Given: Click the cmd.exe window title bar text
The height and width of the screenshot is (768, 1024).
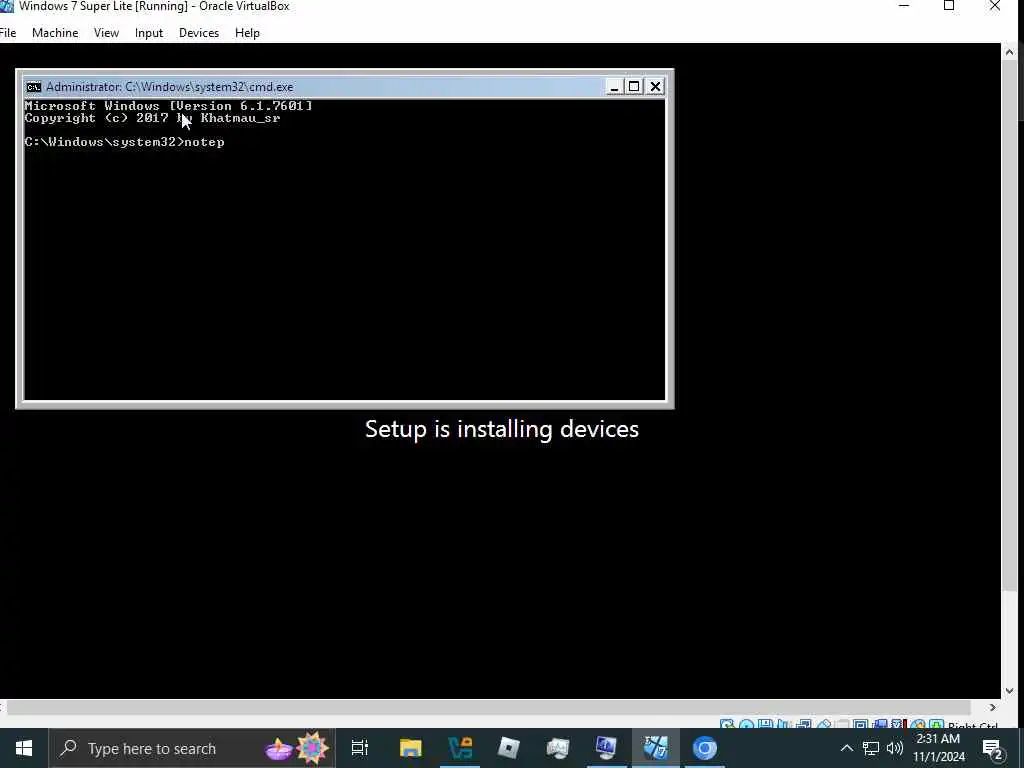Looking at the screenshot, I should coord(170,87).
